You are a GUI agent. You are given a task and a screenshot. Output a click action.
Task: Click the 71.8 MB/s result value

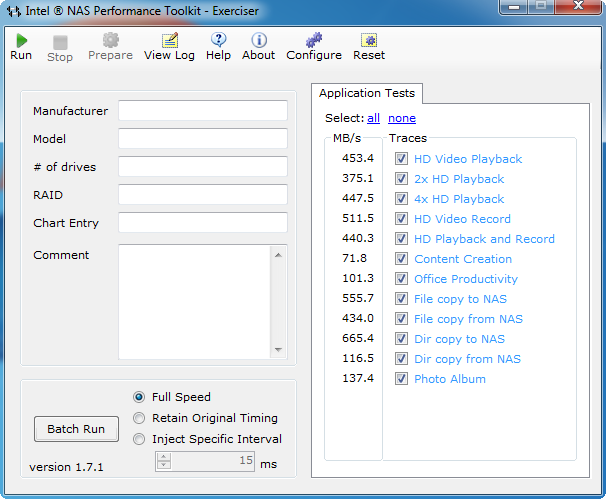click(x=354, y=258)
